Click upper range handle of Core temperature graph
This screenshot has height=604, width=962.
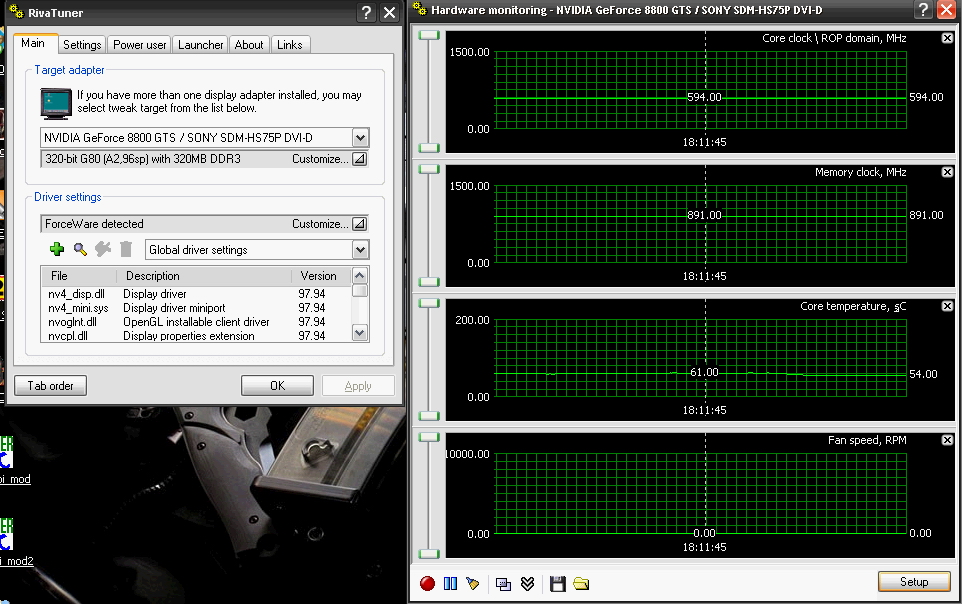pyautogui.click(x=429, y=303)
